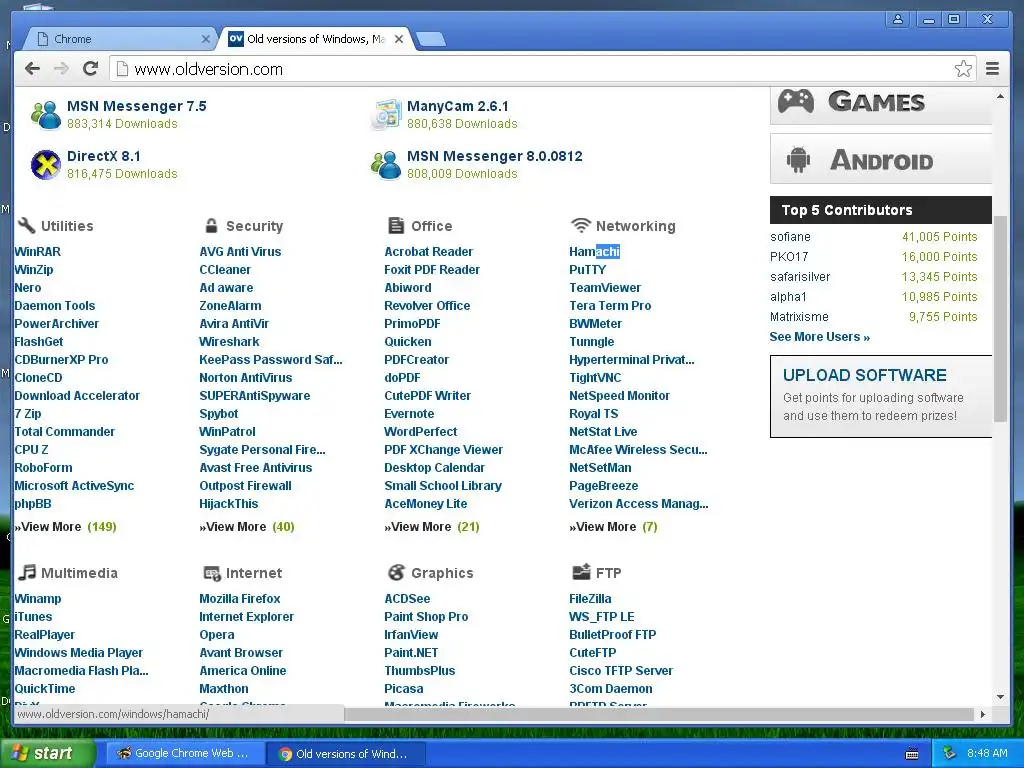Click the Android robot icon

coord(798,159)
